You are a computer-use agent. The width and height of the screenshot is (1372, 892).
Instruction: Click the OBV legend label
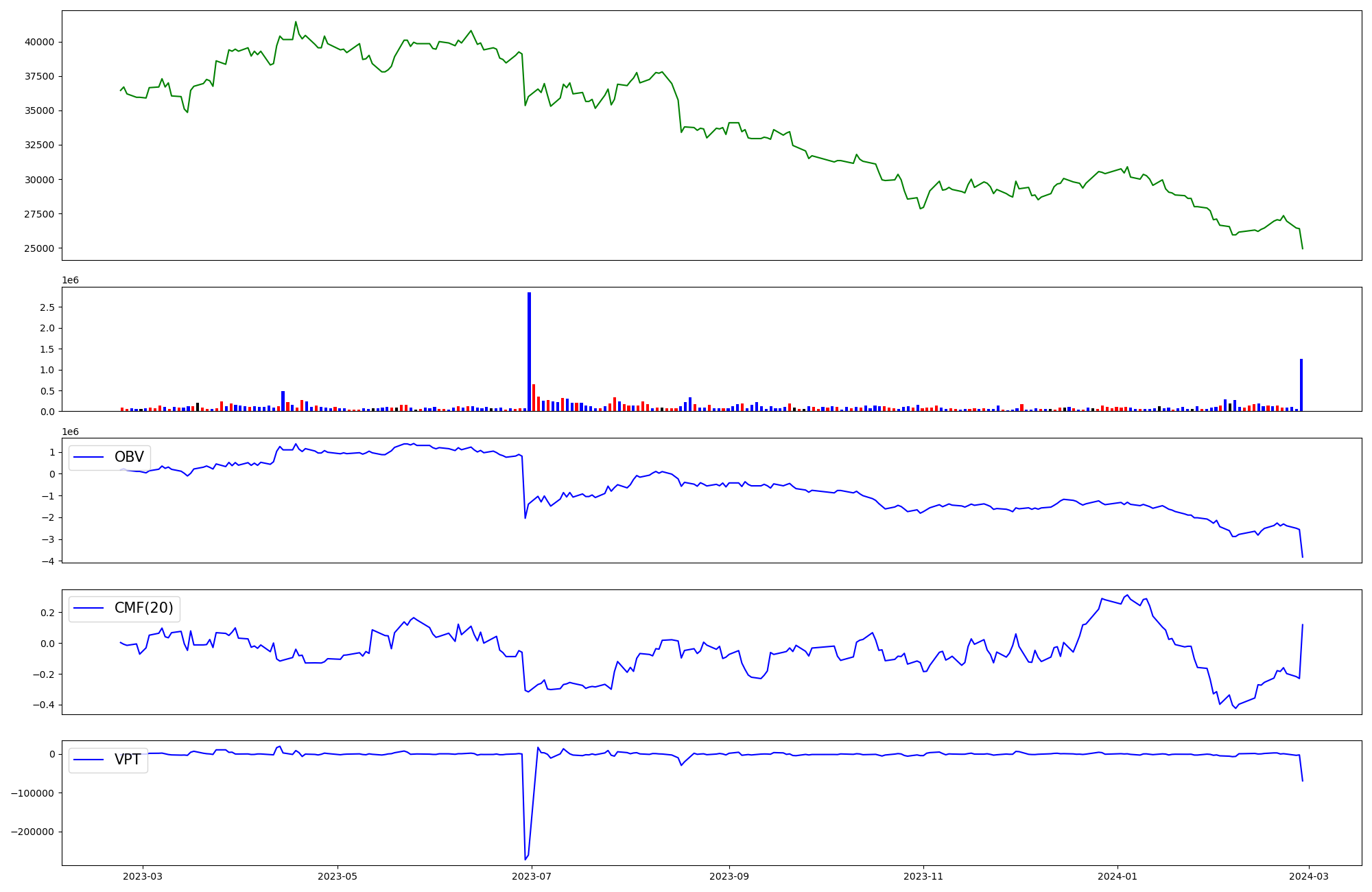(x=129, y=458)
